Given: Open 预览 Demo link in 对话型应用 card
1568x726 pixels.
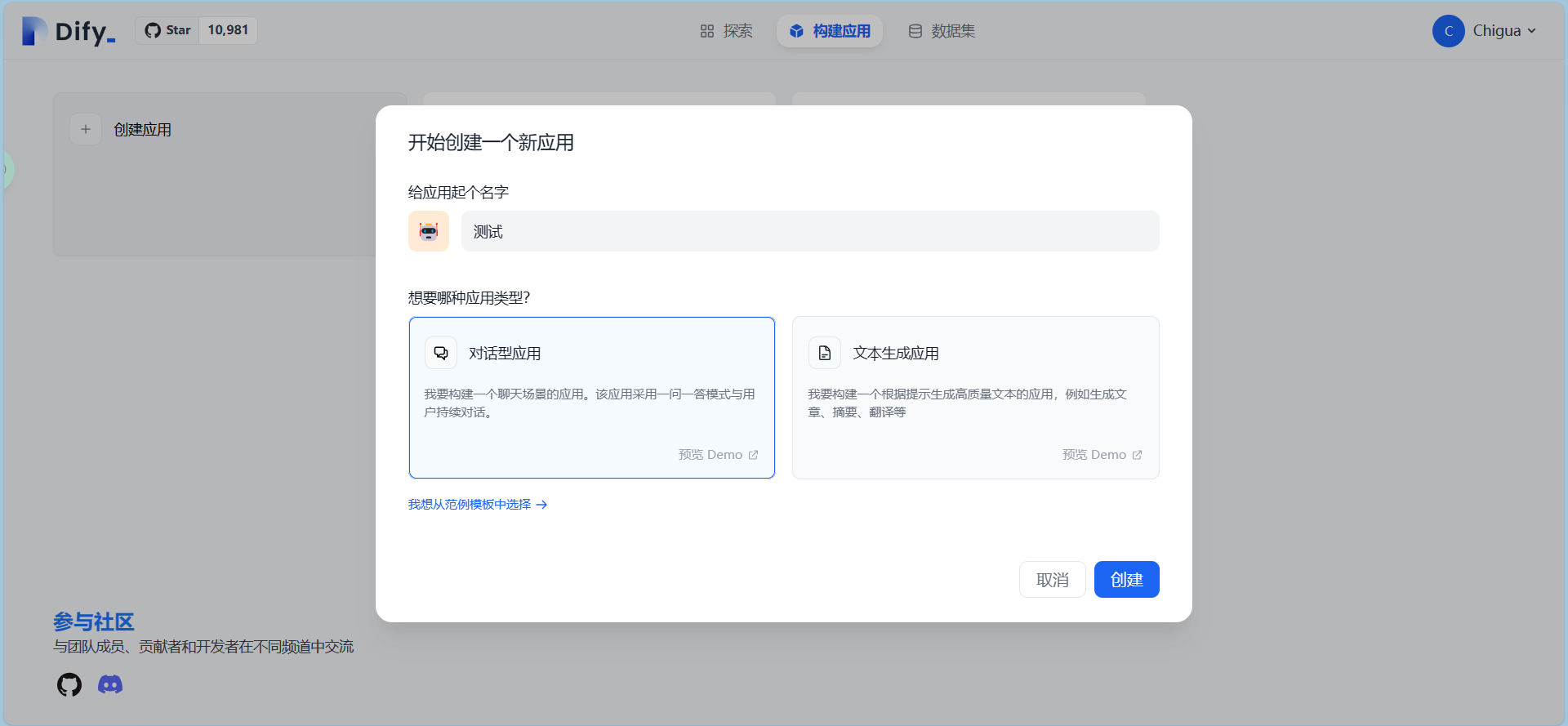Looking at the screenshot, I should click(x=718, y=455).
